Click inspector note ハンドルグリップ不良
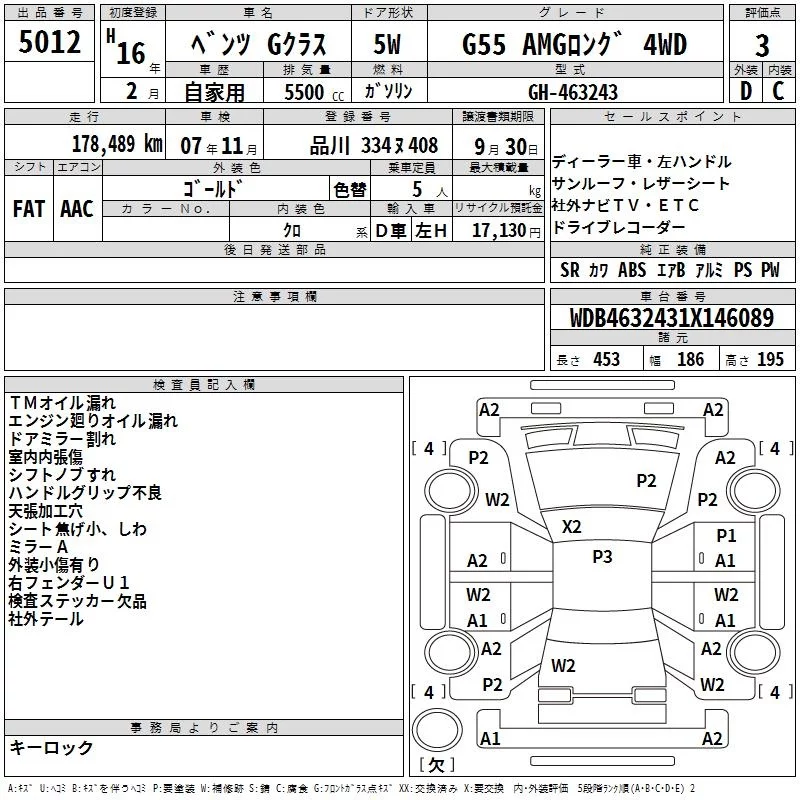 [85, 492]
